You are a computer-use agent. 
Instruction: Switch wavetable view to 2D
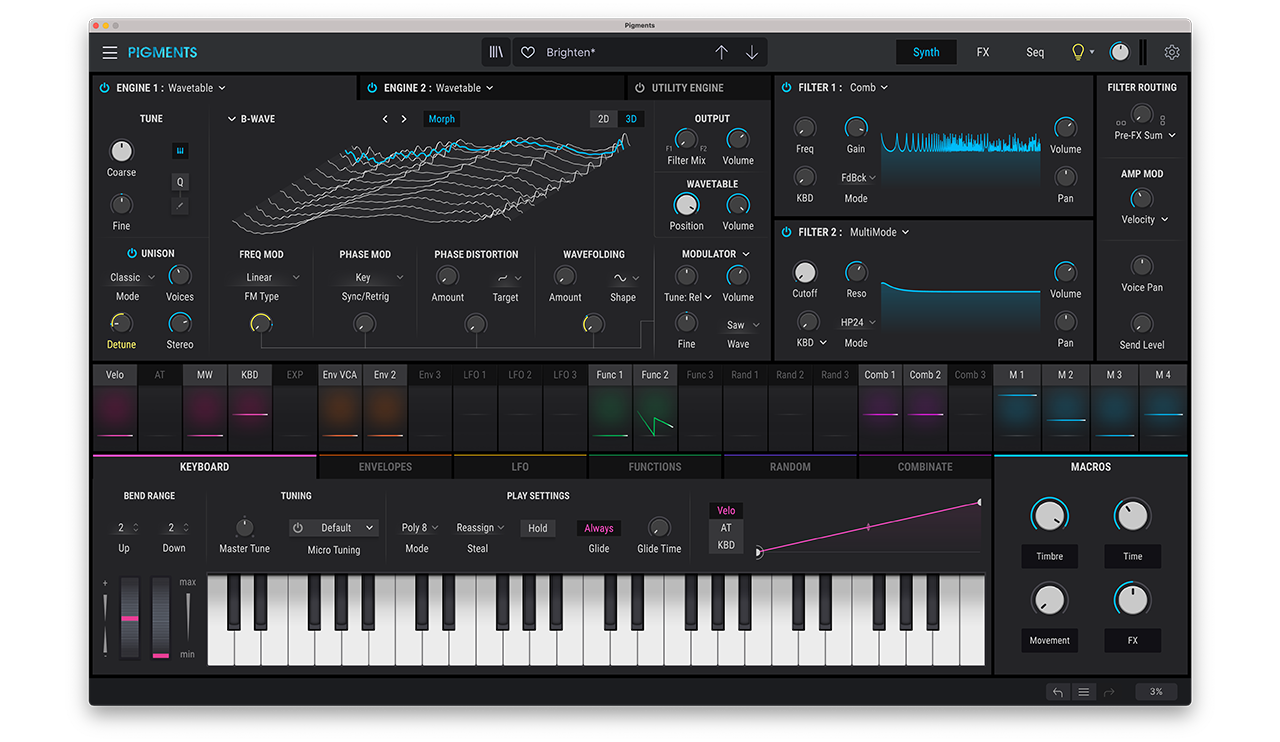tap(604, 119)
